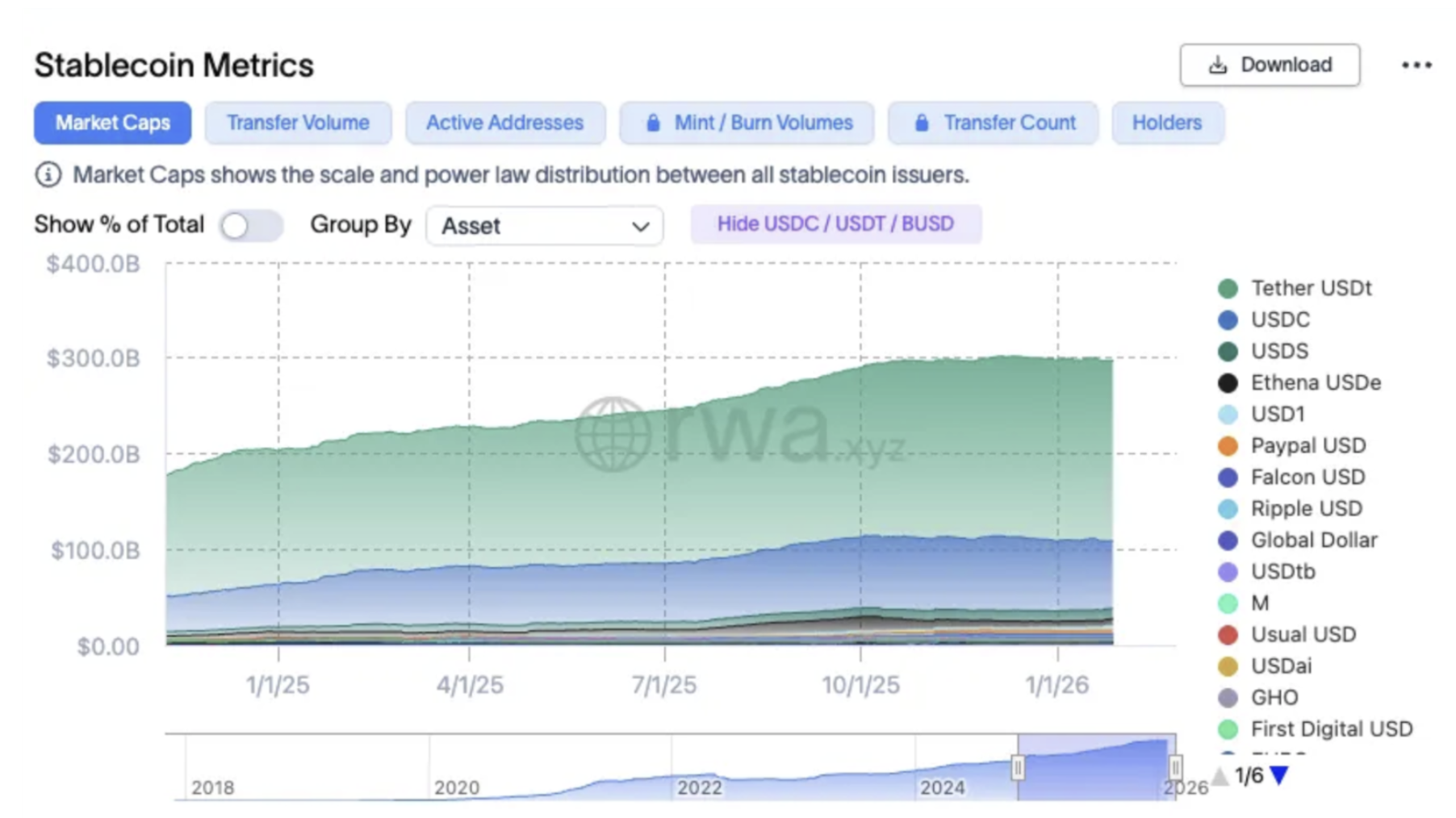Click the Group By chevron arrow
Image resolution: width=1456 pixels, height=818 pixels.
[641, 227]
